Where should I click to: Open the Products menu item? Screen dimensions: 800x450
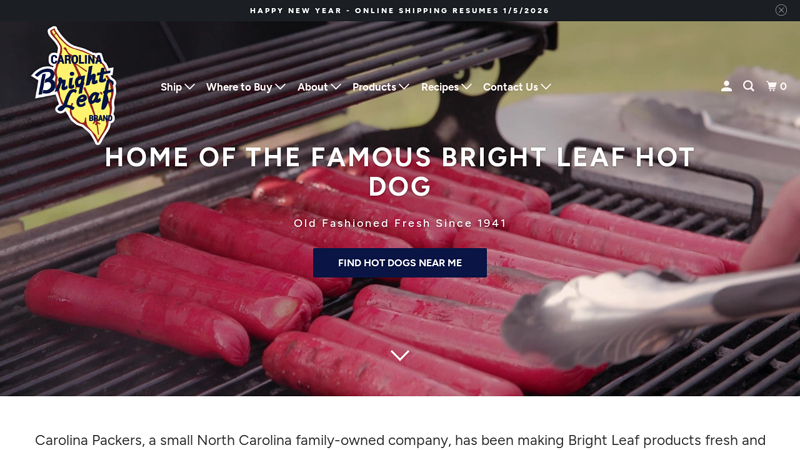click(x=374, y=87)
